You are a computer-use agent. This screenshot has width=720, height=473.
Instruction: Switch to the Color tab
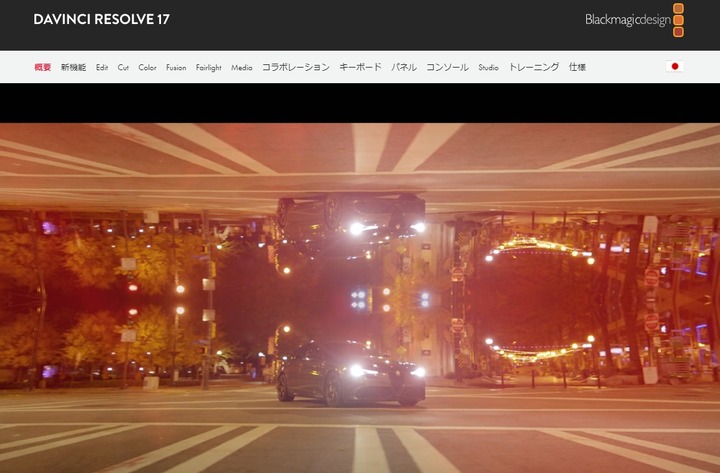click(x=147, y=67)
